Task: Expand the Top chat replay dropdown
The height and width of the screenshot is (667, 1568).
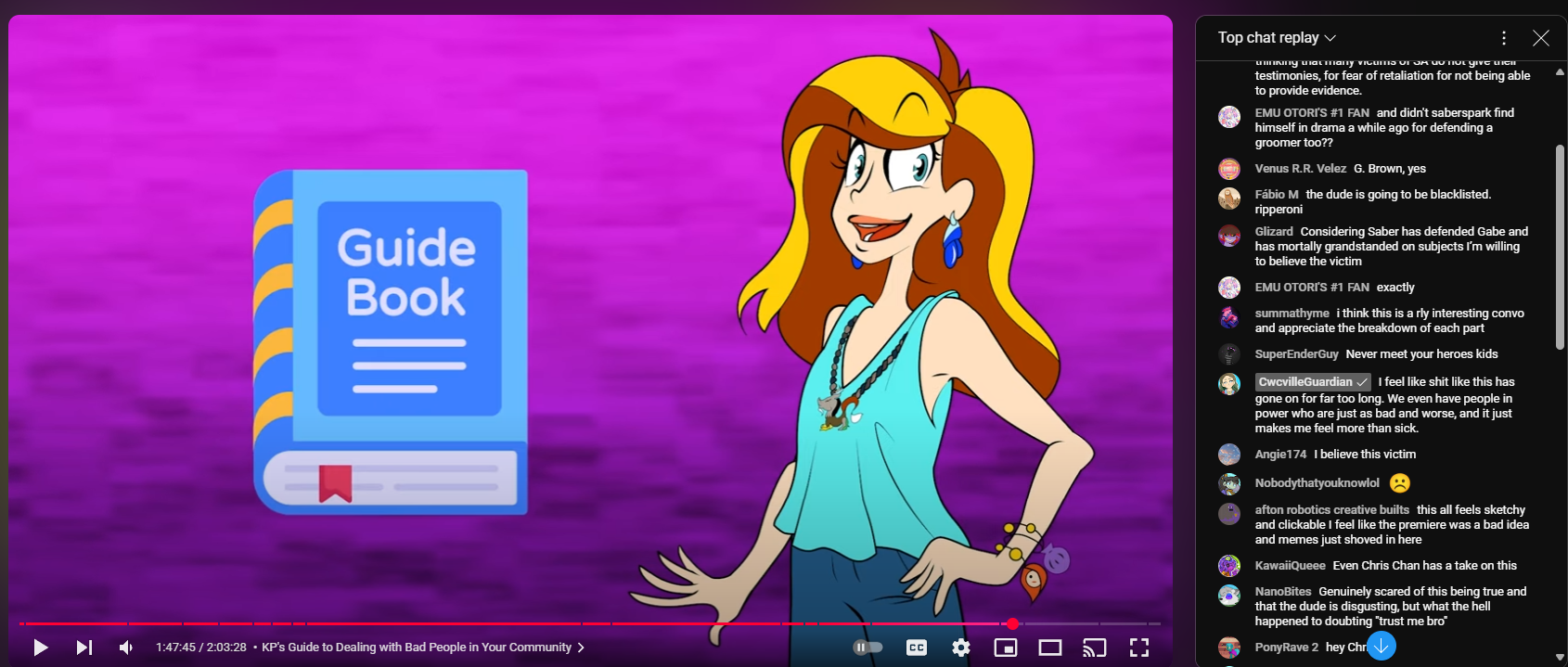Action: click(1277, 38)
